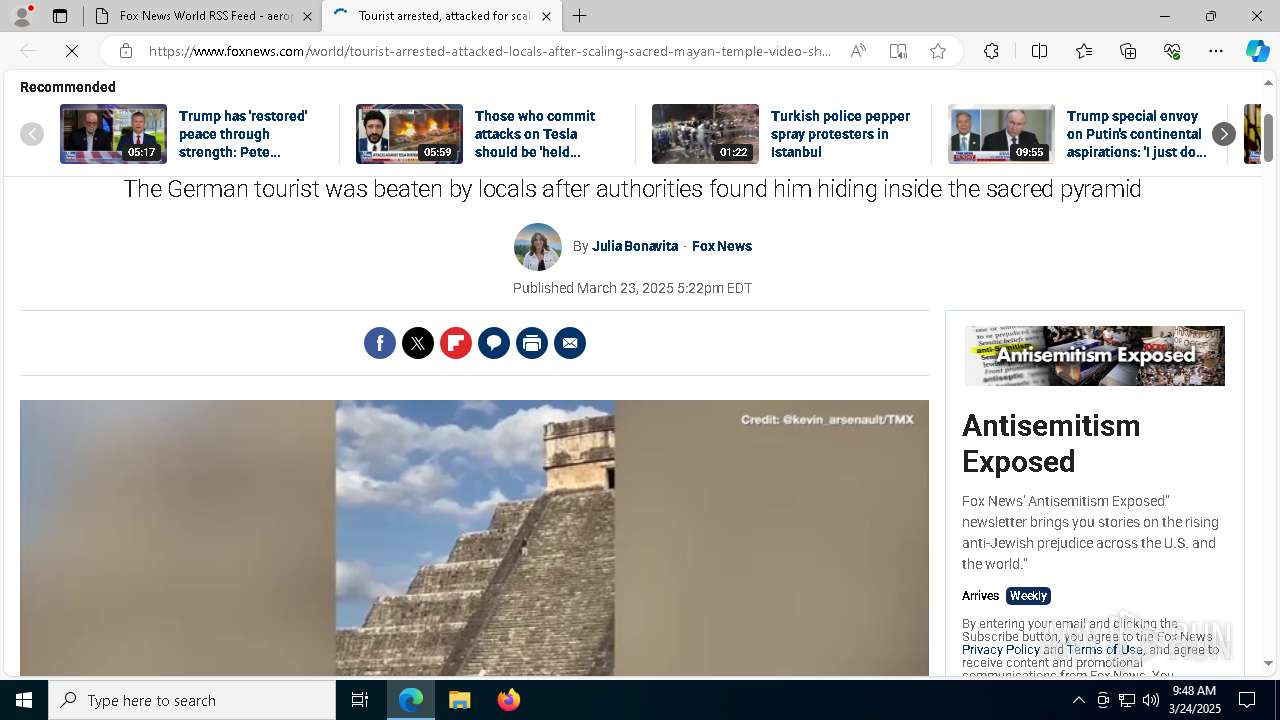The image size is (1280, 720).
Task: Close the Tourist arrested tab
Action: point(546,16)
